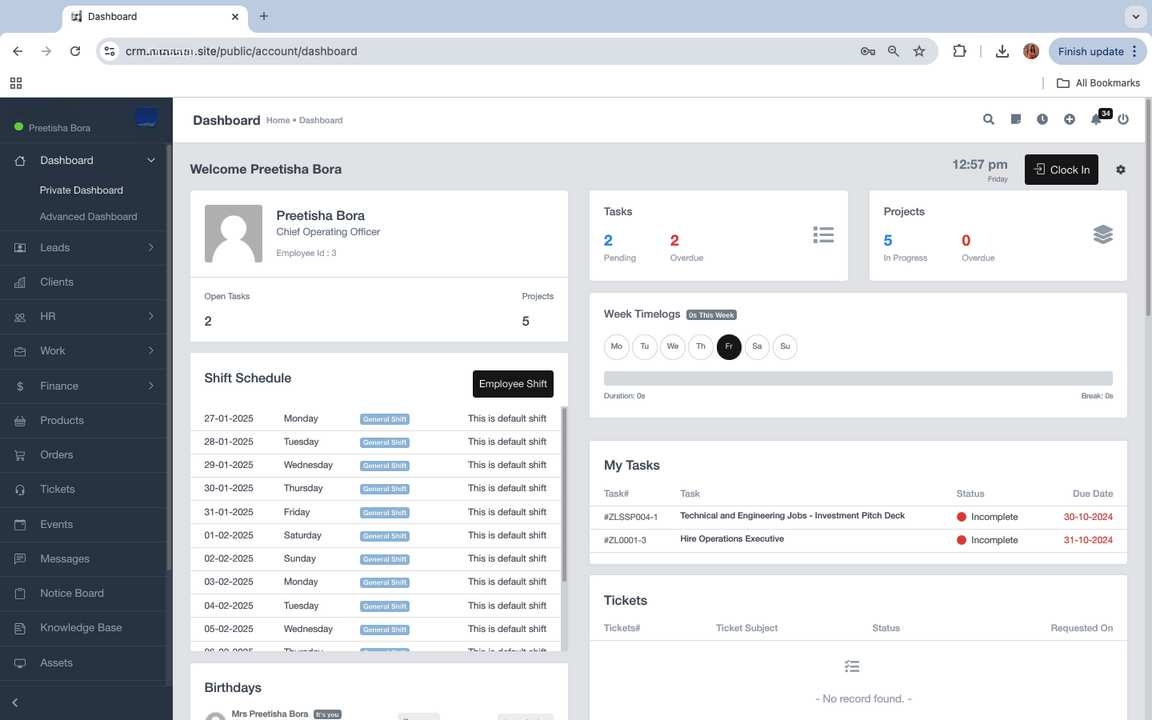Click the Employee Shift button
This screenshot has height=720, width=1152.
pos(512,384)
